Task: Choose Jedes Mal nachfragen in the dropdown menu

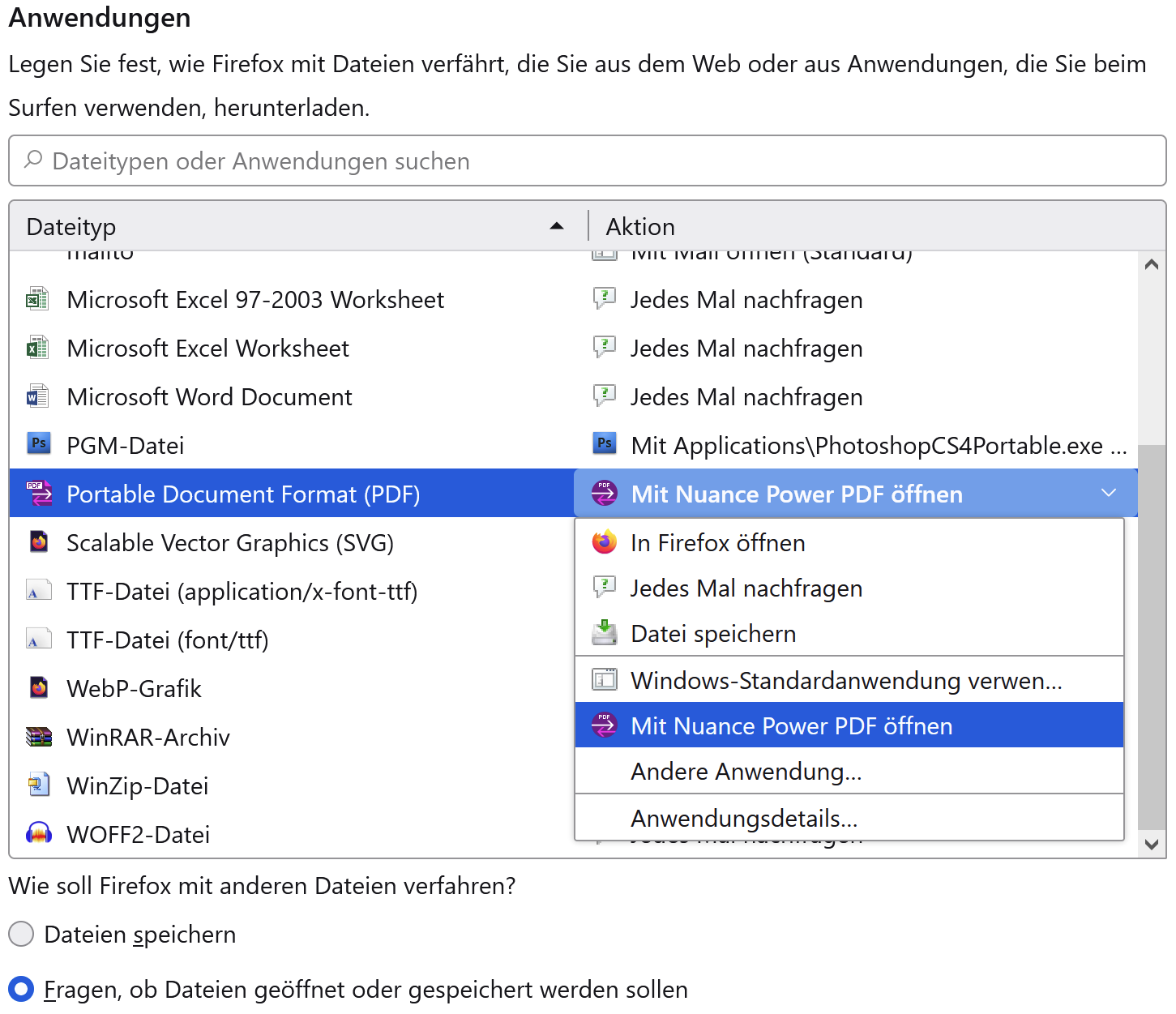Action: [746, 588]
